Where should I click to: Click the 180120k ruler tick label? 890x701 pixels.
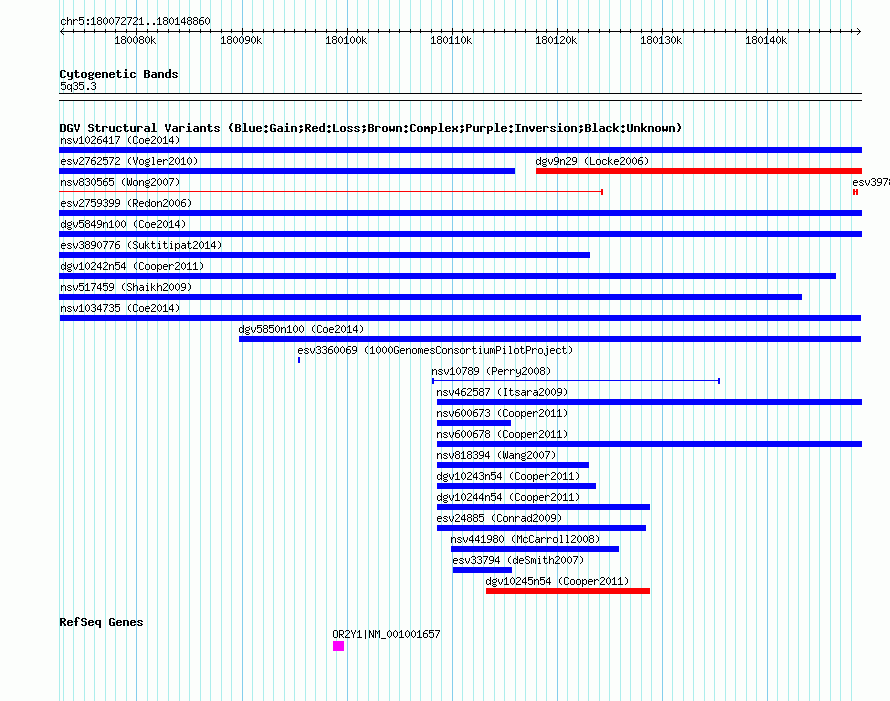(x=556, y=40)
